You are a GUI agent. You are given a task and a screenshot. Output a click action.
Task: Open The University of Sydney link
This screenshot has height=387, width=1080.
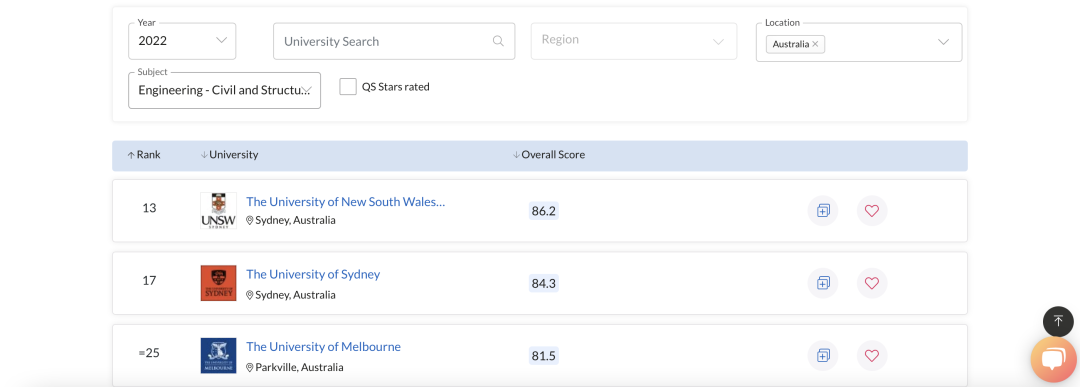313,274
